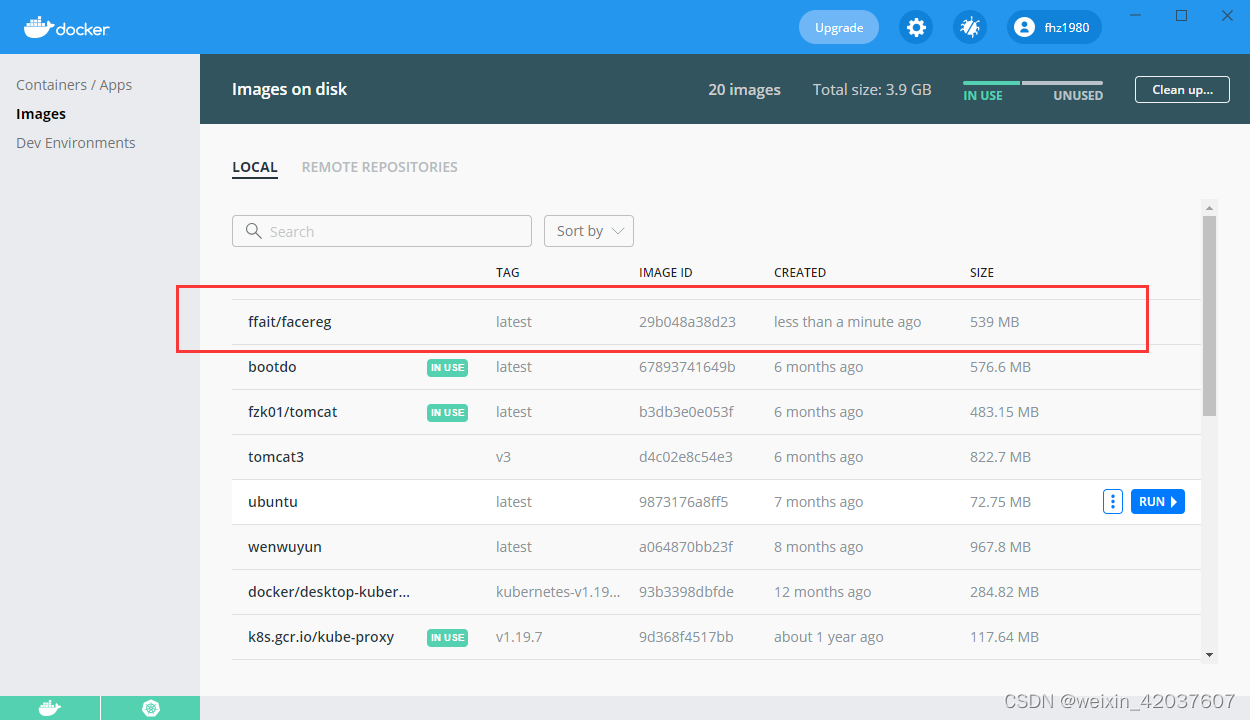Image resolution: width=1250 pixels, height=720 pixels.
Task: Go to Dev Environments
Action: (76, 143)
